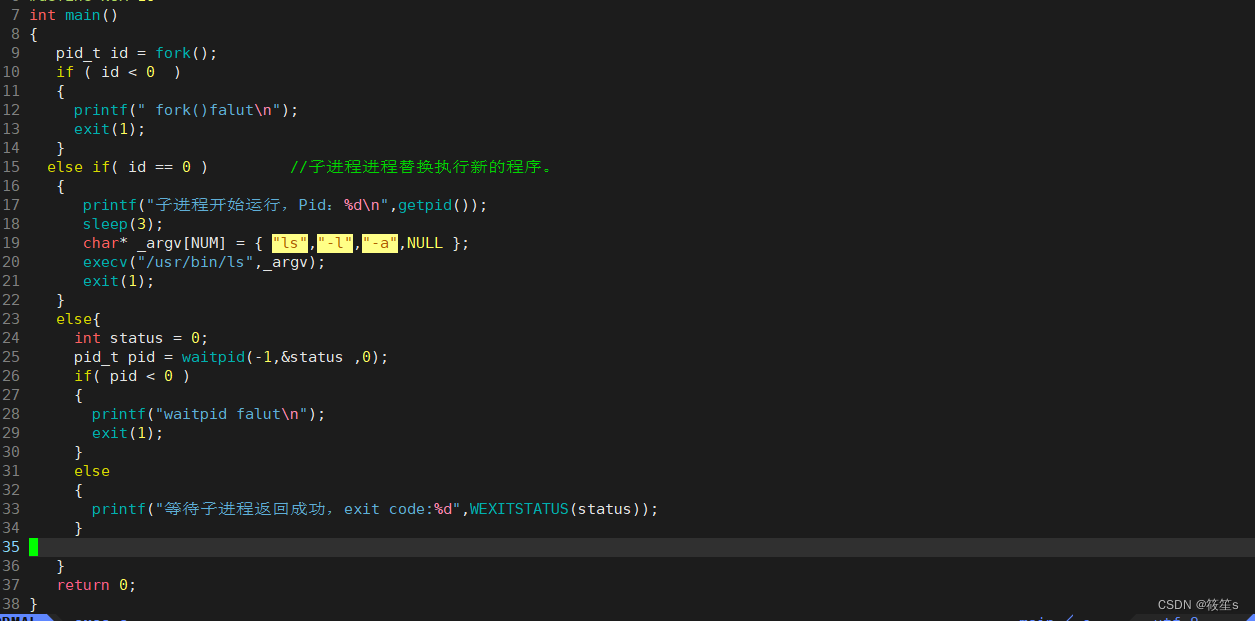
Task: Click 'int status = 0;' declaration
Action: pos(141,338)
